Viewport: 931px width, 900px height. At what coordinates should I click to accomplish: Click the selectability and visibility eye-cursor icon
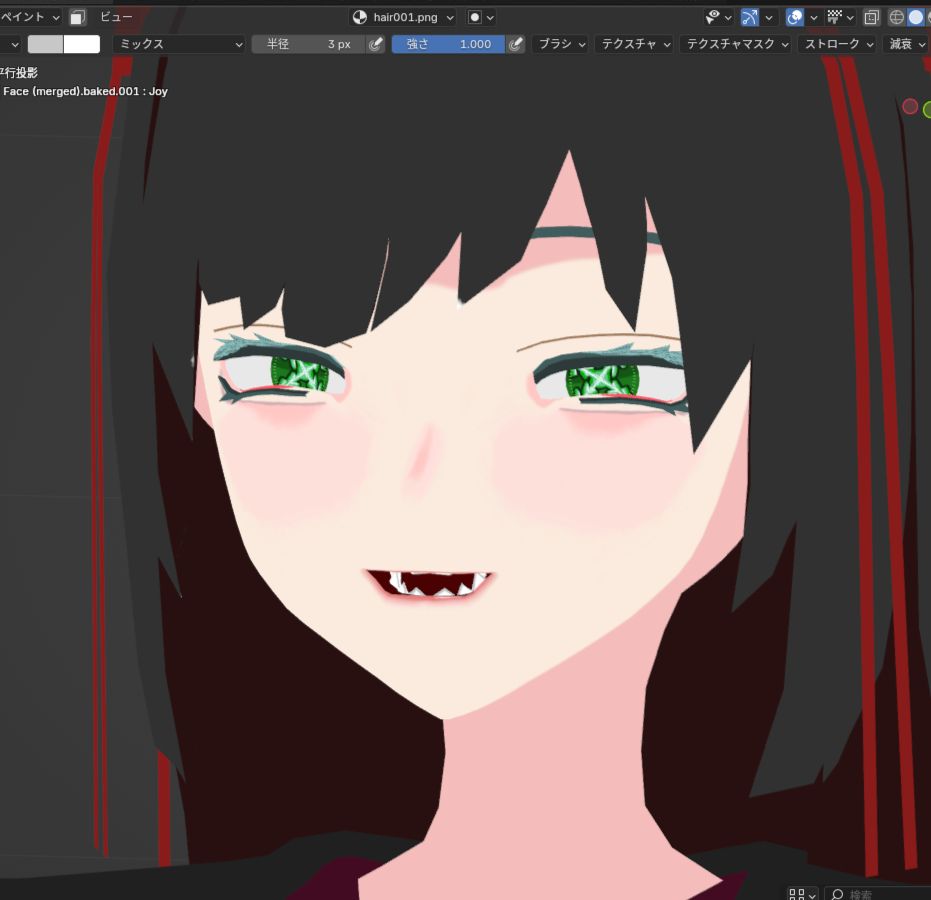712,17
